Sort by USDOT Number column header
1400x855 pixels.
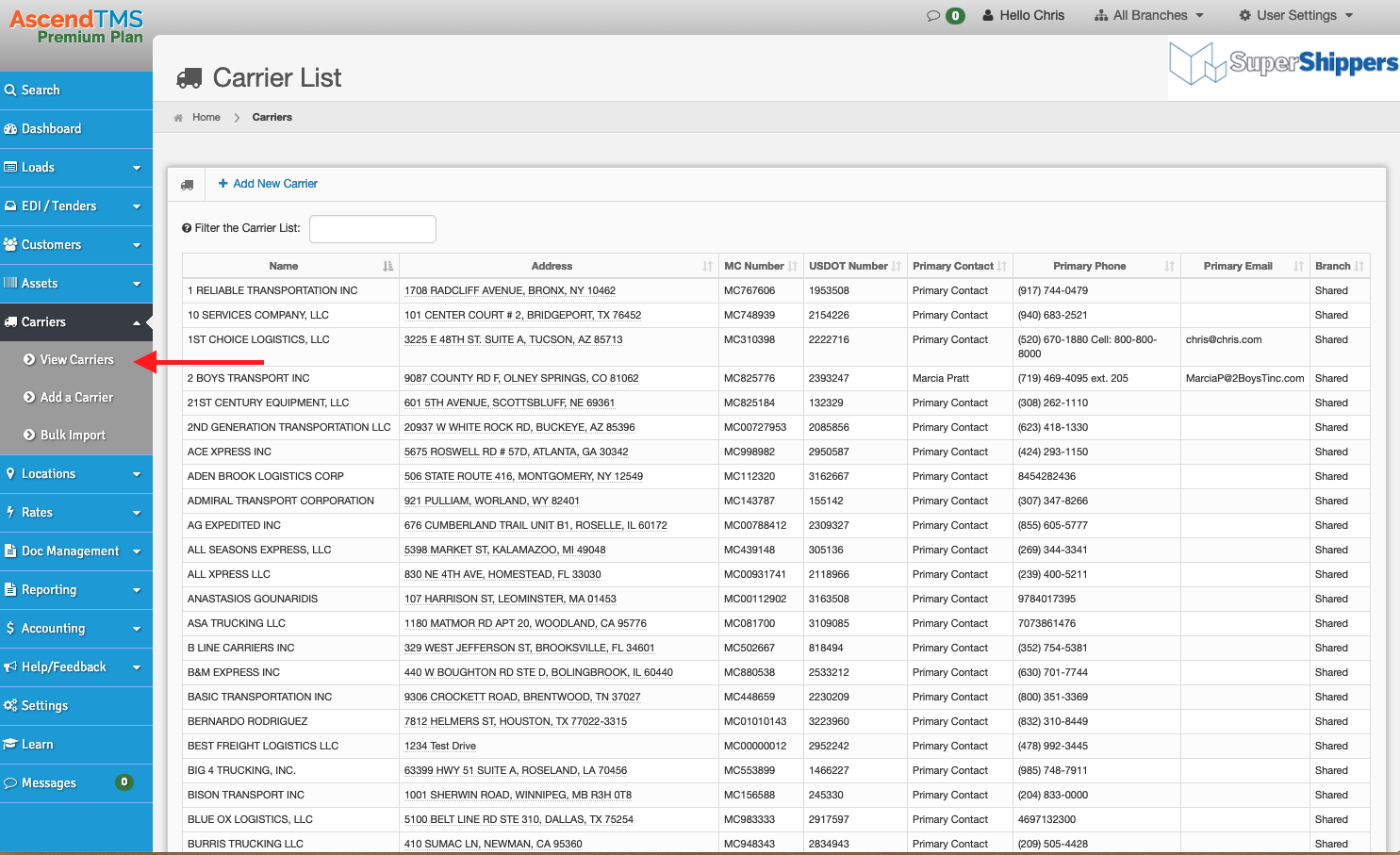(855, 266)
